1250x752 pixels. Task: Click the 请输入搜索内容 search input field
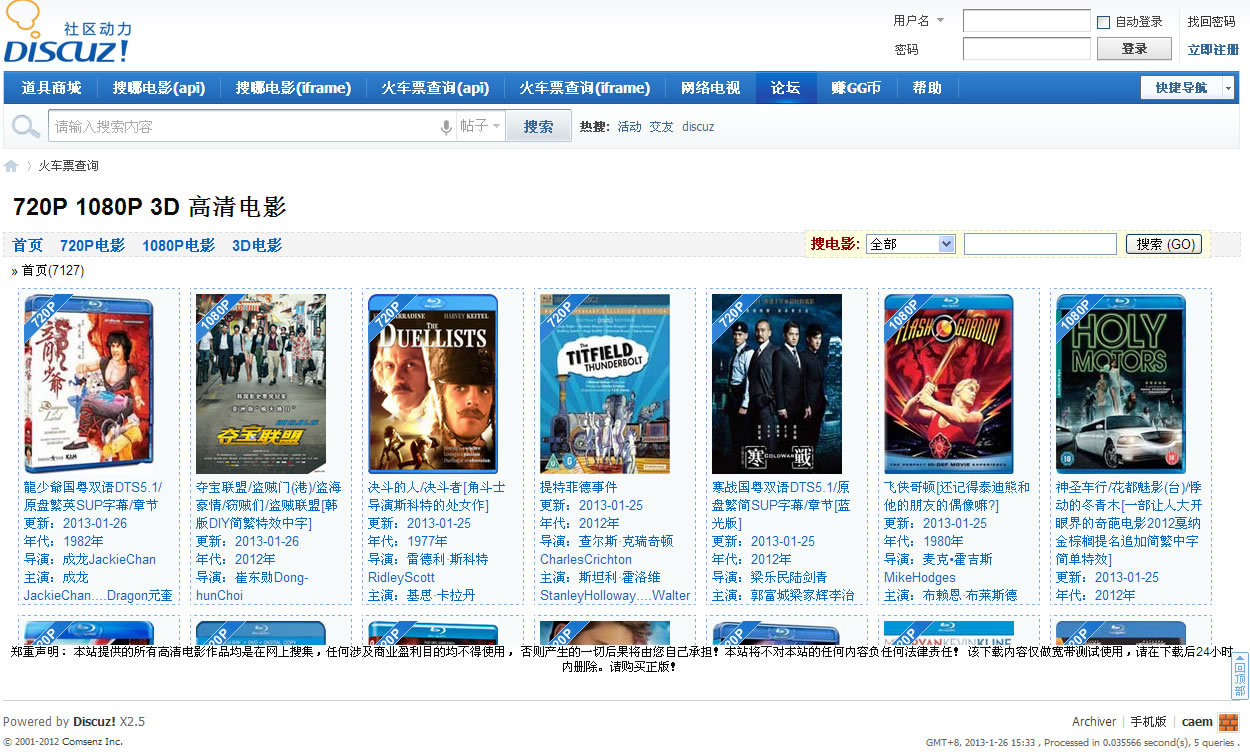pos(240,127)
